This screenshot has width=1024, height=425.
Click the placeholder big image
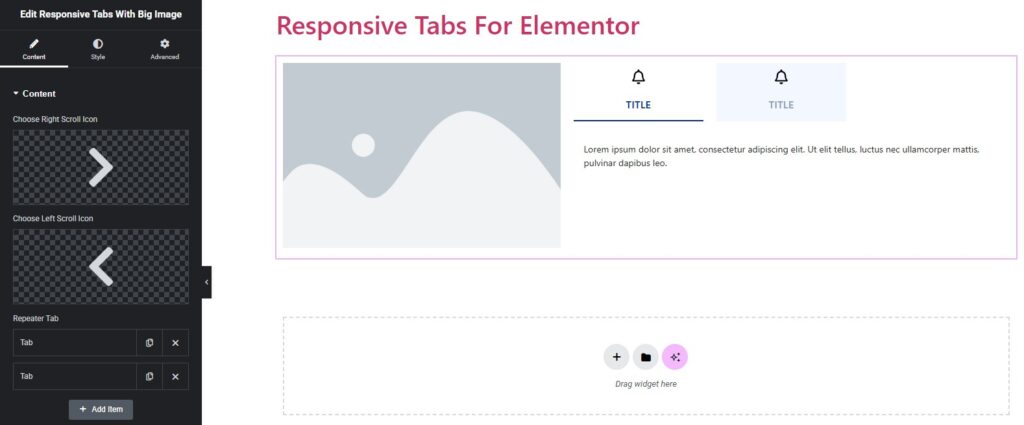tap(421, 155)
